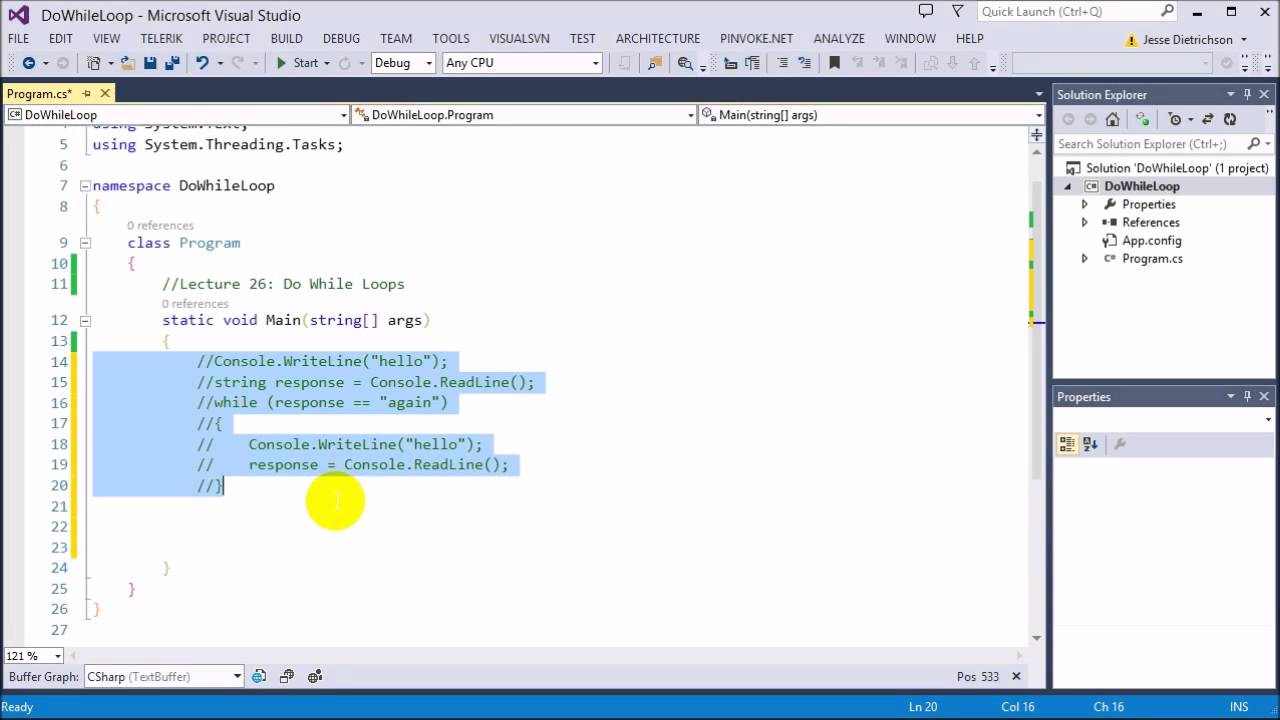The width and height of the screenshot is (1280, 720).
Task: Click the third Buffer Graph icon
Action: tap(315, 676)
